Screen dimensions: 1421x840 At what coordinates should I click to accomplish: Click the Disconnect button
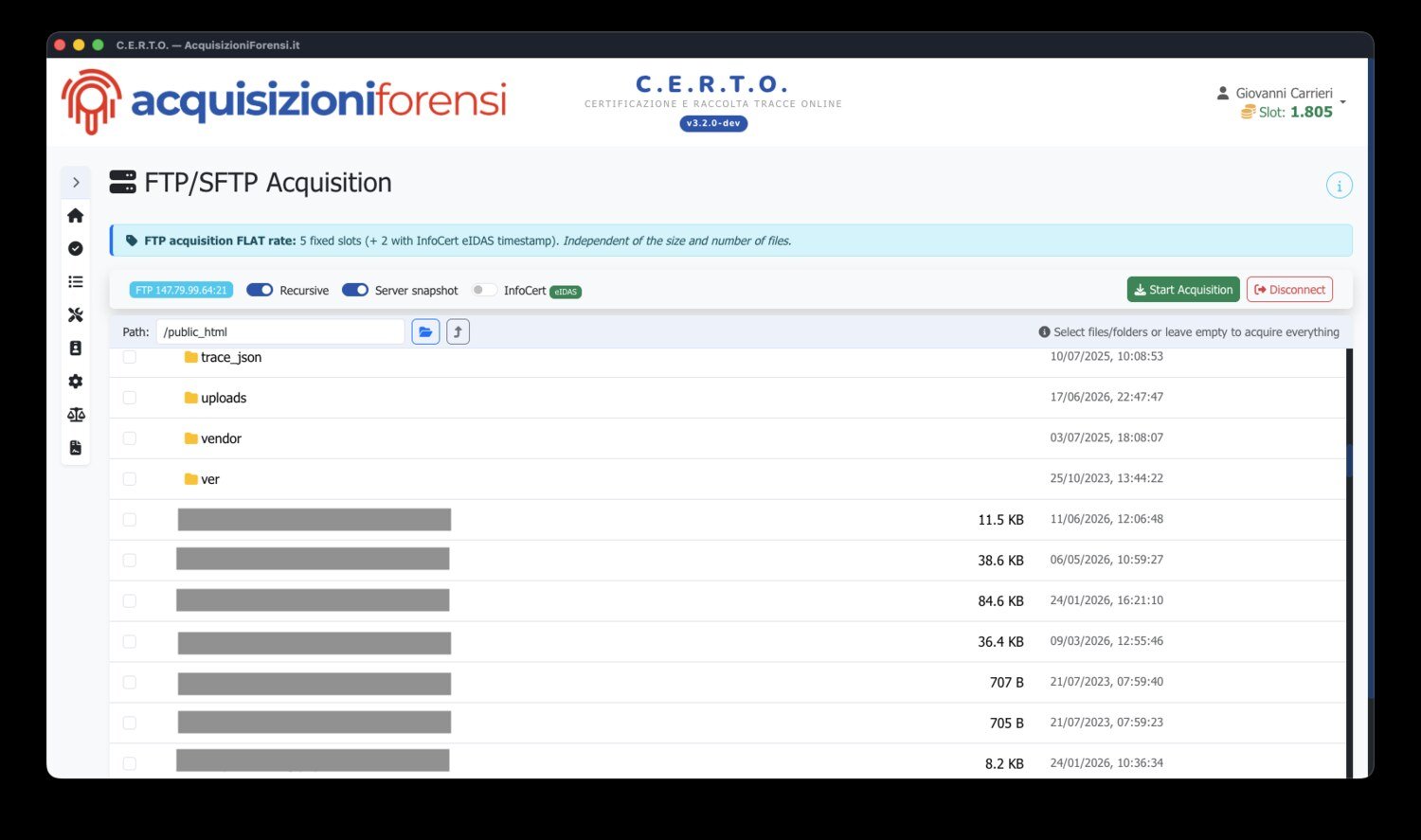(1289, 290)
